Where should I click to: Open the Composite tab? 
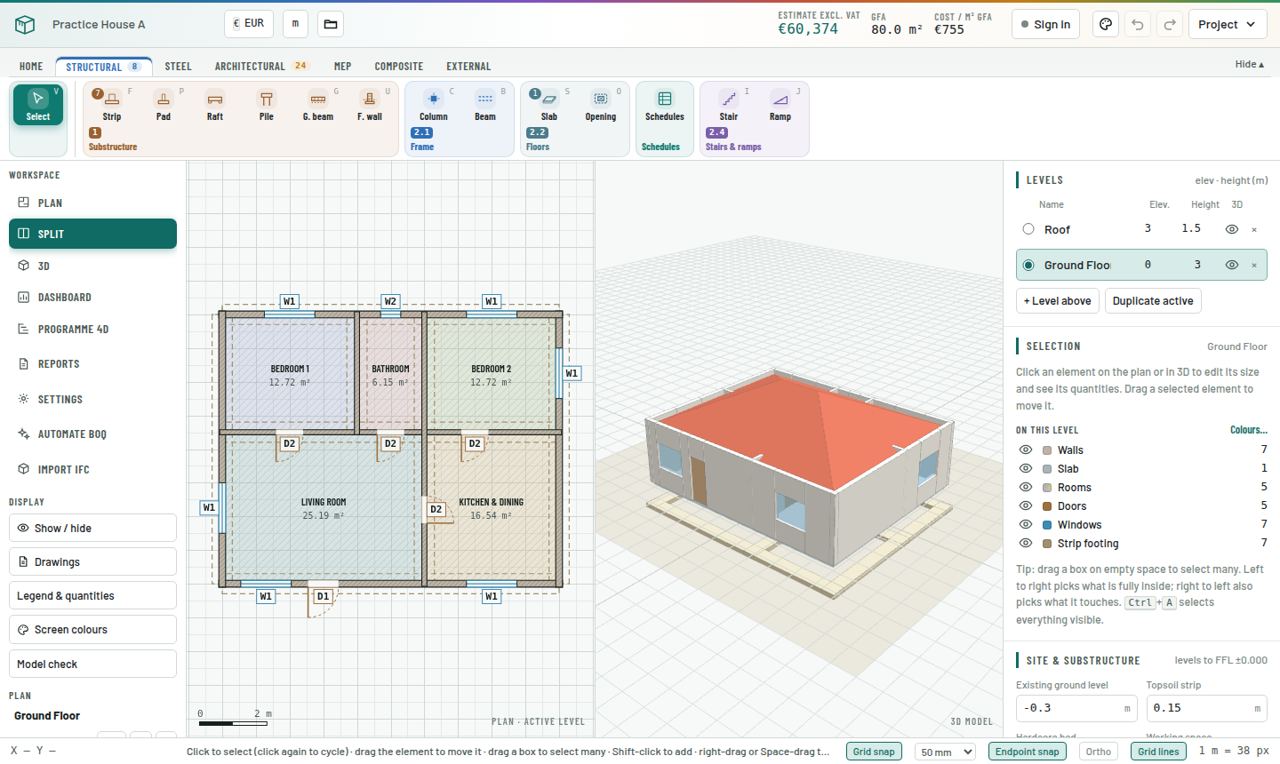[x=399, y=66]
